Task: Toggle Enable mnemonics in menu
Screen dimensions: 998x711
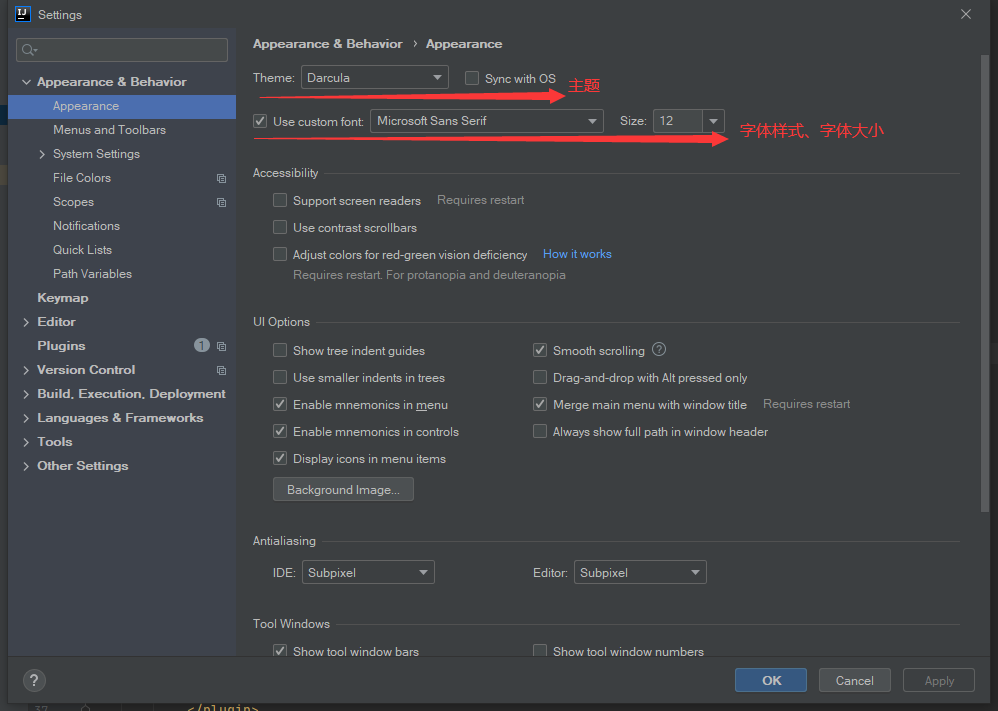Action: pos(279,404)
